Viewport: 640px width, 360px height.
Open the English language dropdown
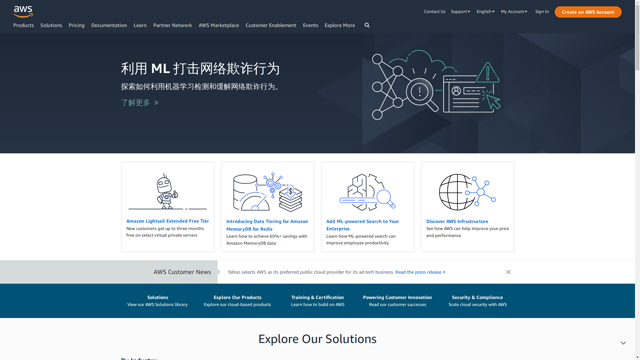(x=485, y=12)
